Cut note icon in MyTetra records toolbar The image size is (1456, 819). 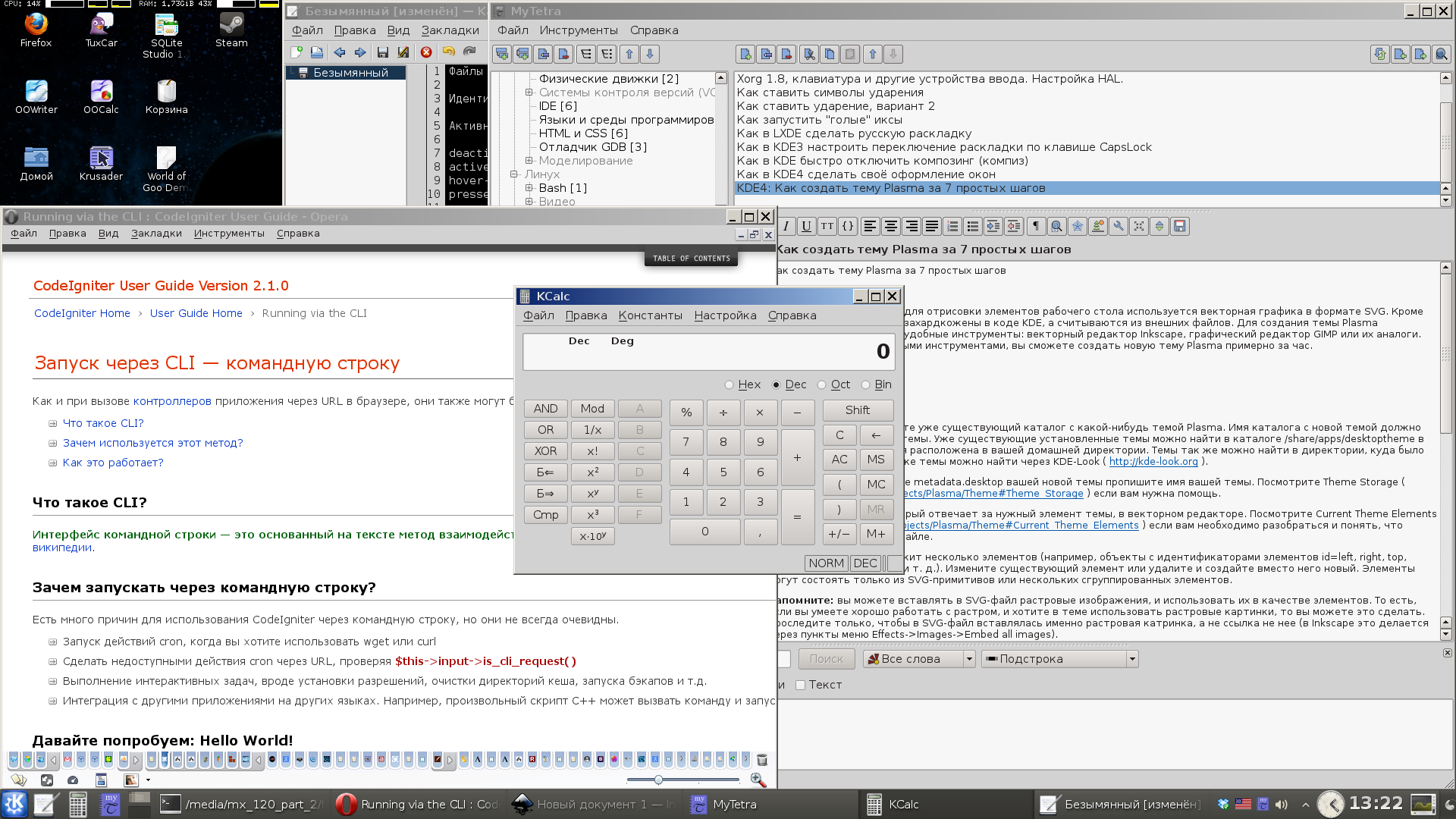[809, 54]
